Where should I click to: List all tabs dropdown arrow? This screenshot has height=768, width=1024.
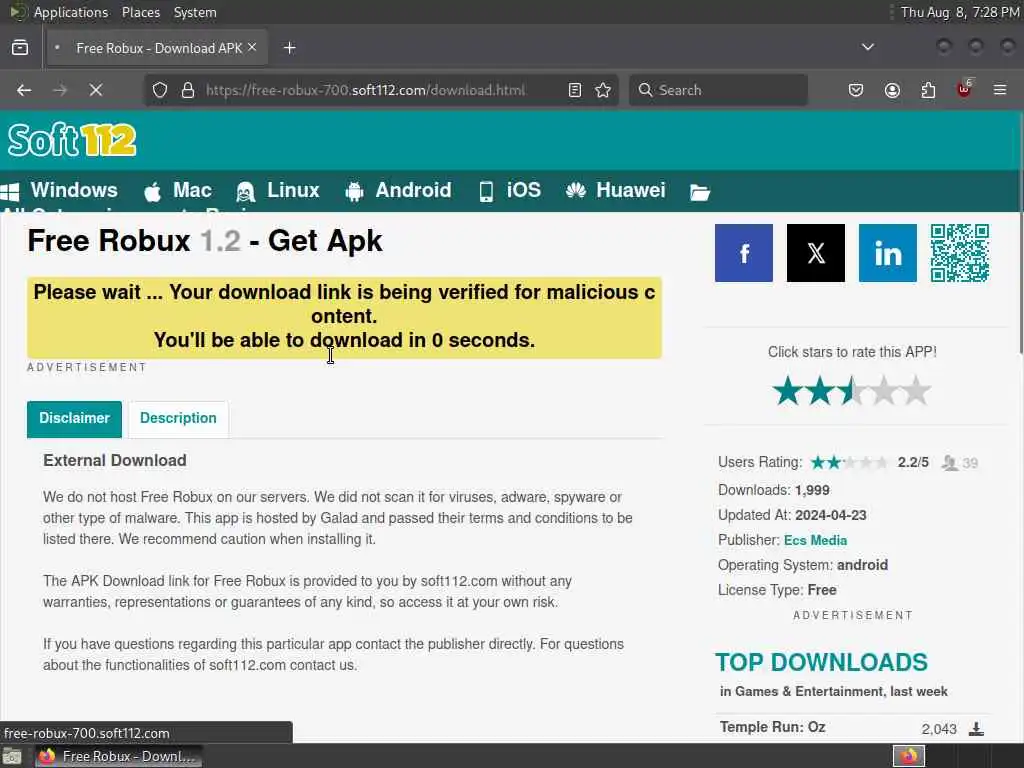coord(868,47)
